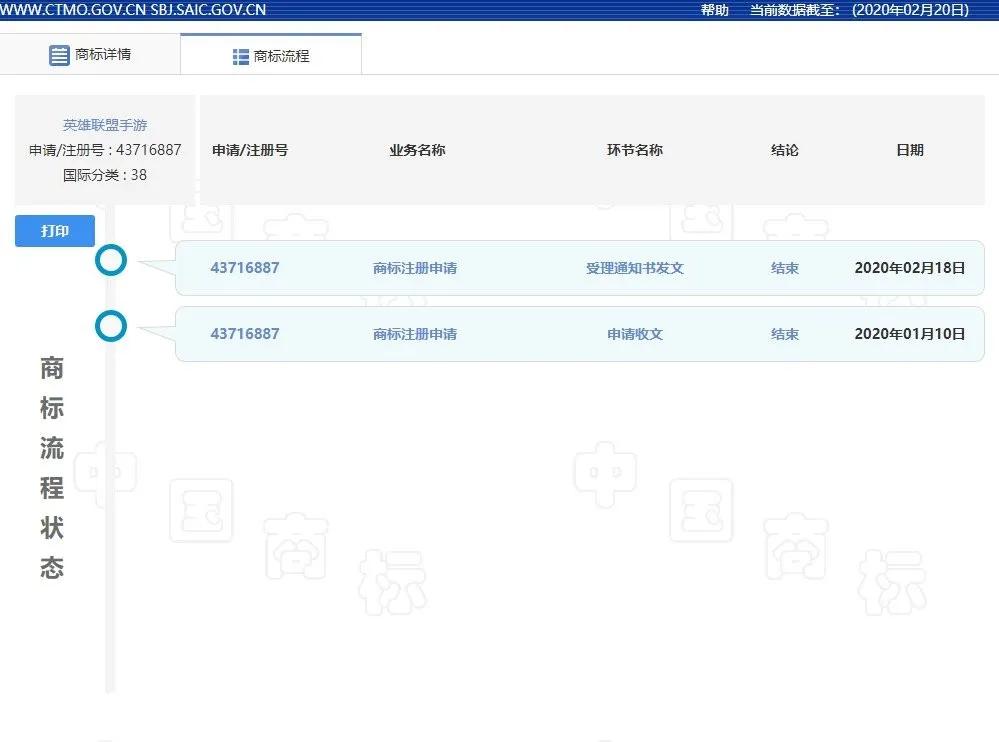This screenshot has height=742, width=999.
Task: Click the 日期 column header
Action: 910,150
